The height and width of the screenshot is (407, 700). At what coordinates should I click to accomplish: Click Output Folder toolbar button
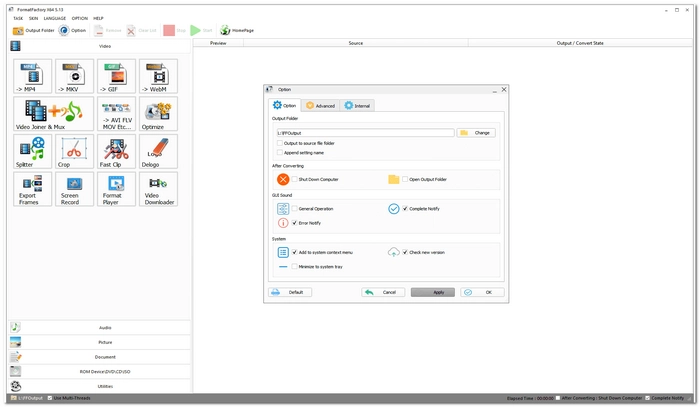pyautogui.click(x=33, y=30)
